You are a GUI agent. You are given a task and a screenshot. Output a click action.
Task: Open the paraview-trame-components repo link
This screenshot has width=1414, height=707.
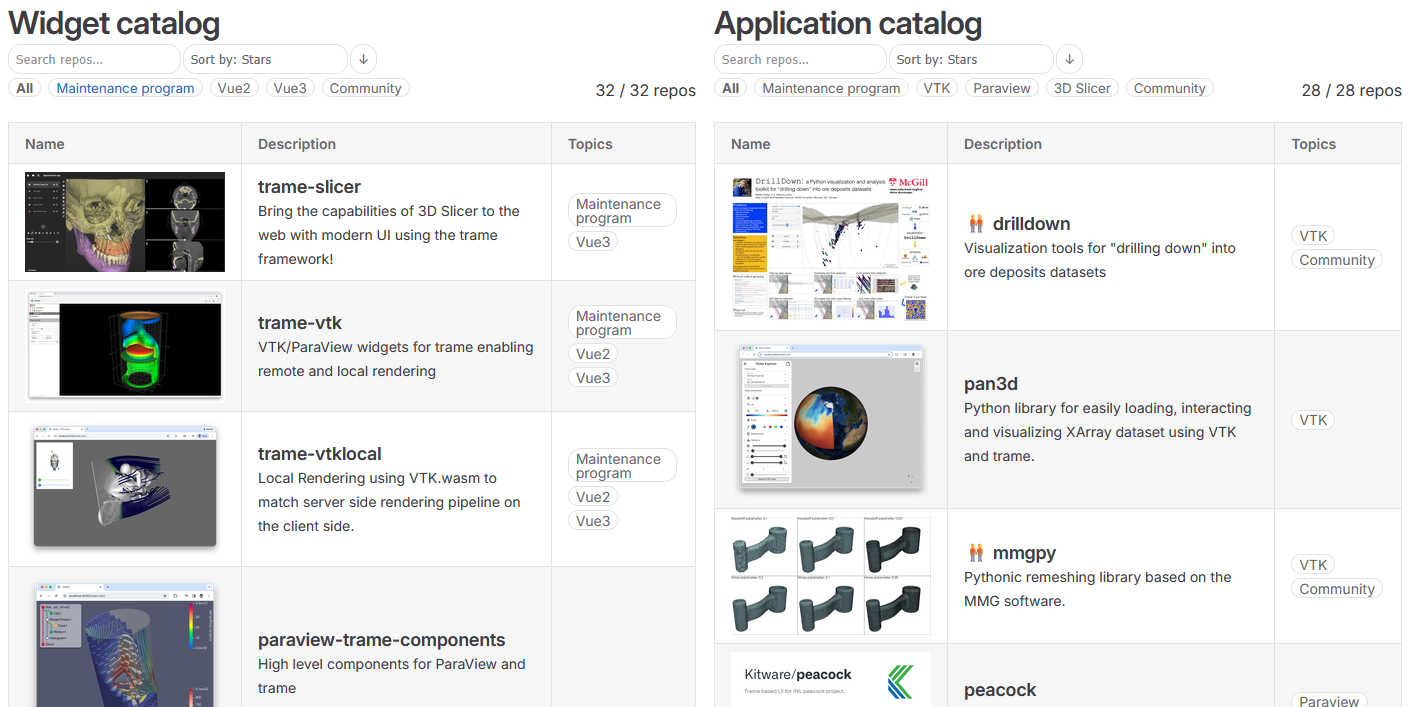point(382,639)
